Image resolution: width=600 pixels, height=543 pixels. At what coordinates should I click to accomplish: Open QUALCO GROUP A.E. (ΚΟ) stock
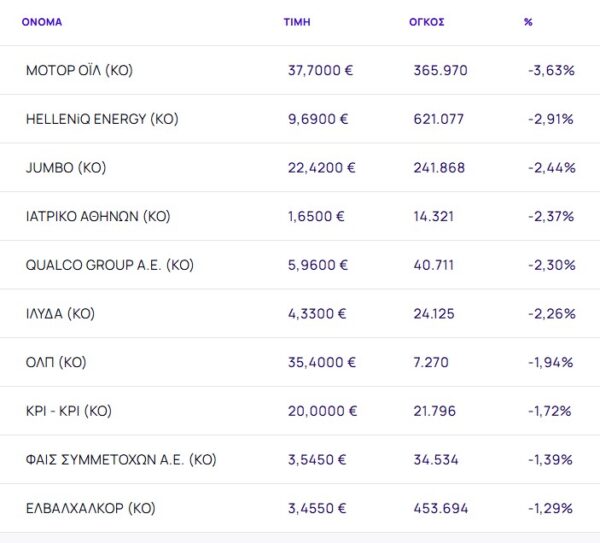click(109, 265)
